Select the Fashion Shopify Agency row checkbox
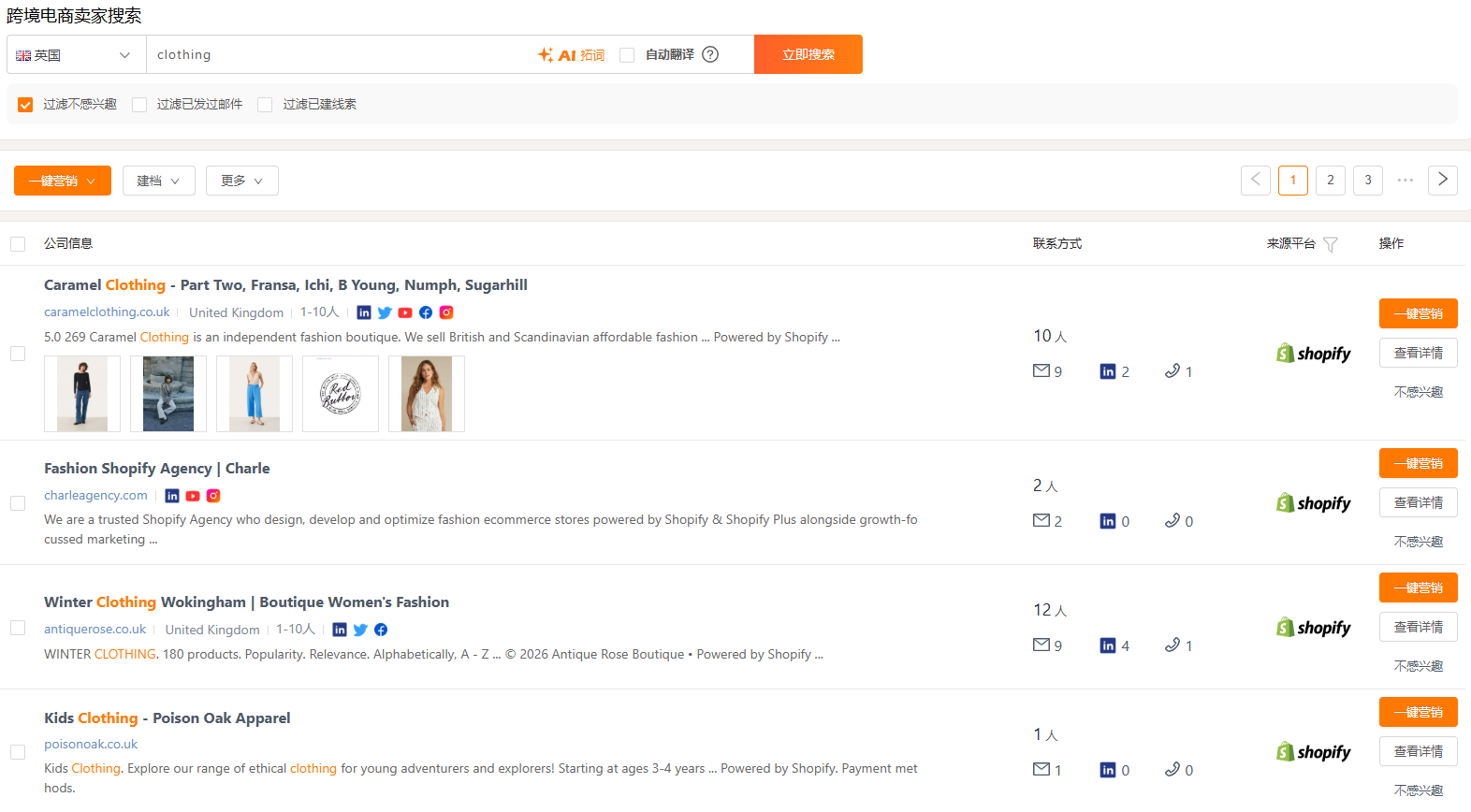1471x812 pixels. (x=18, y=503)
